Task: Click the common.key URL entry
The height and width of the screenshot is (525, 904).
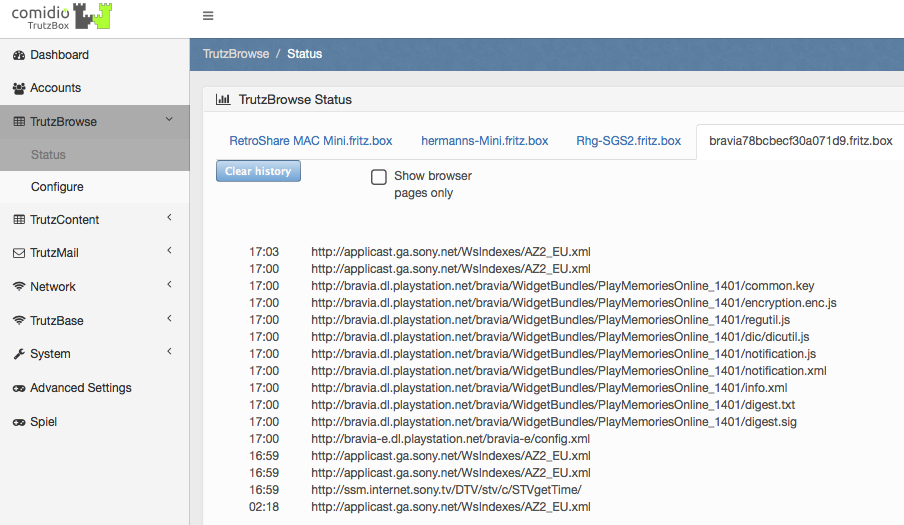Action: pos(563,286)
